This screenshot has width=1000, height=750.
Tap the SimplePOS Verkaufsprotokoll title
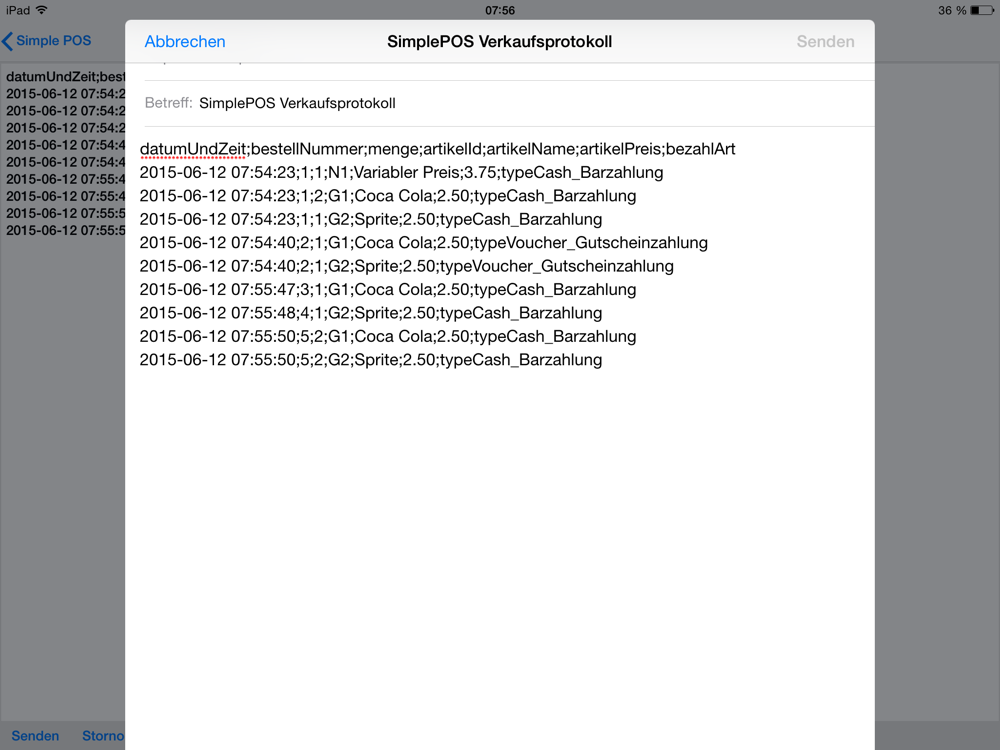tap(499, 41)
